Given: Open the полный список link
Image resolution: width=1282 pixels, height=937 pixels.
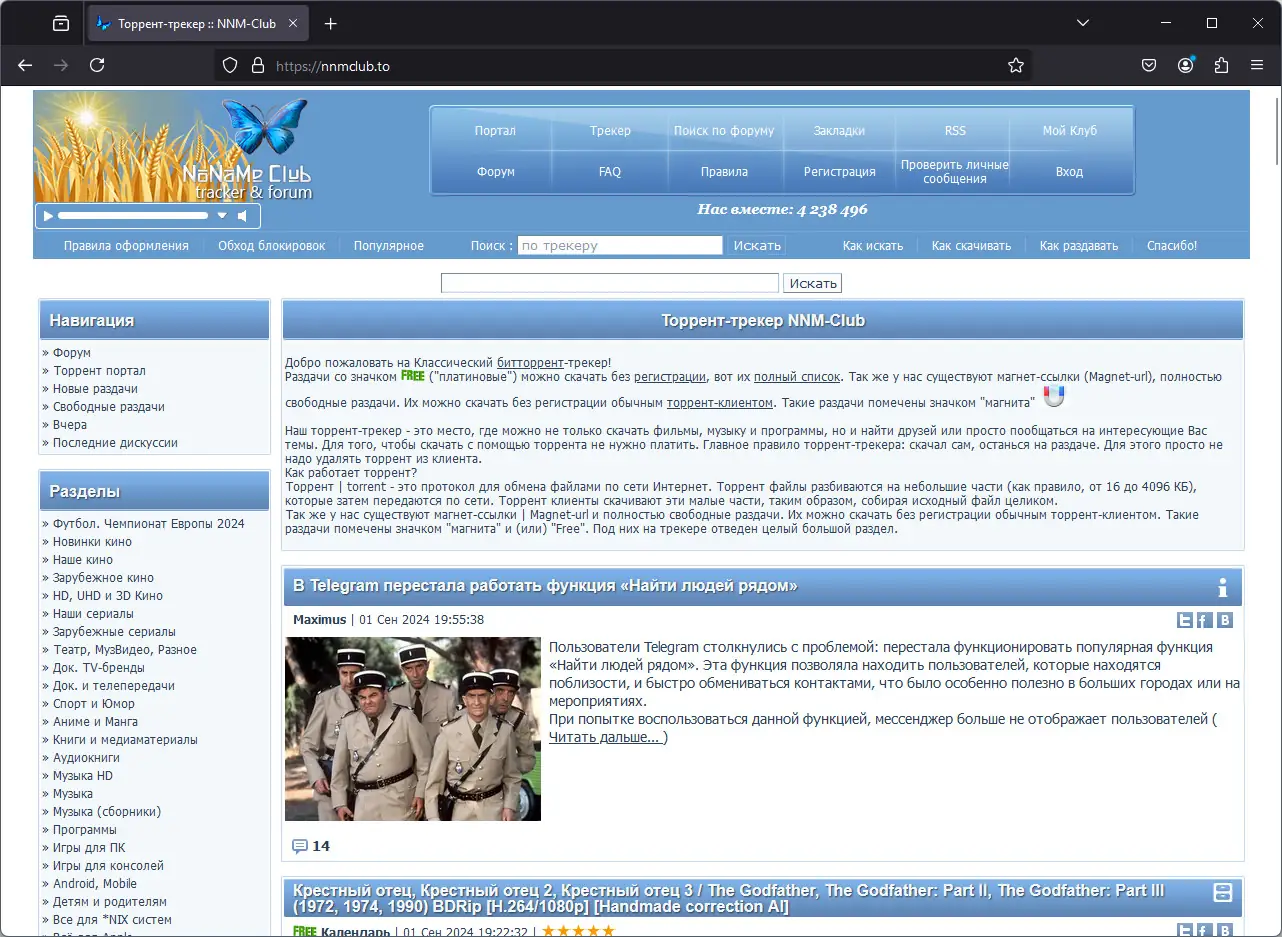Looking at the screenshot, I should pos(797,377).
